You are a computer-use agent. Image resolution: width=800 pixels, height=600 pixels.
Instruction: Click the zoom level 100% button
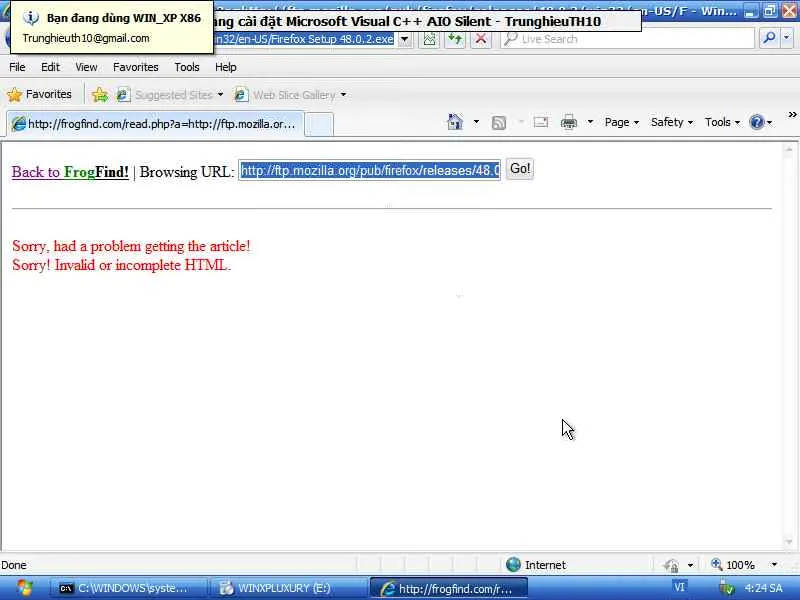tap(733, 564)
